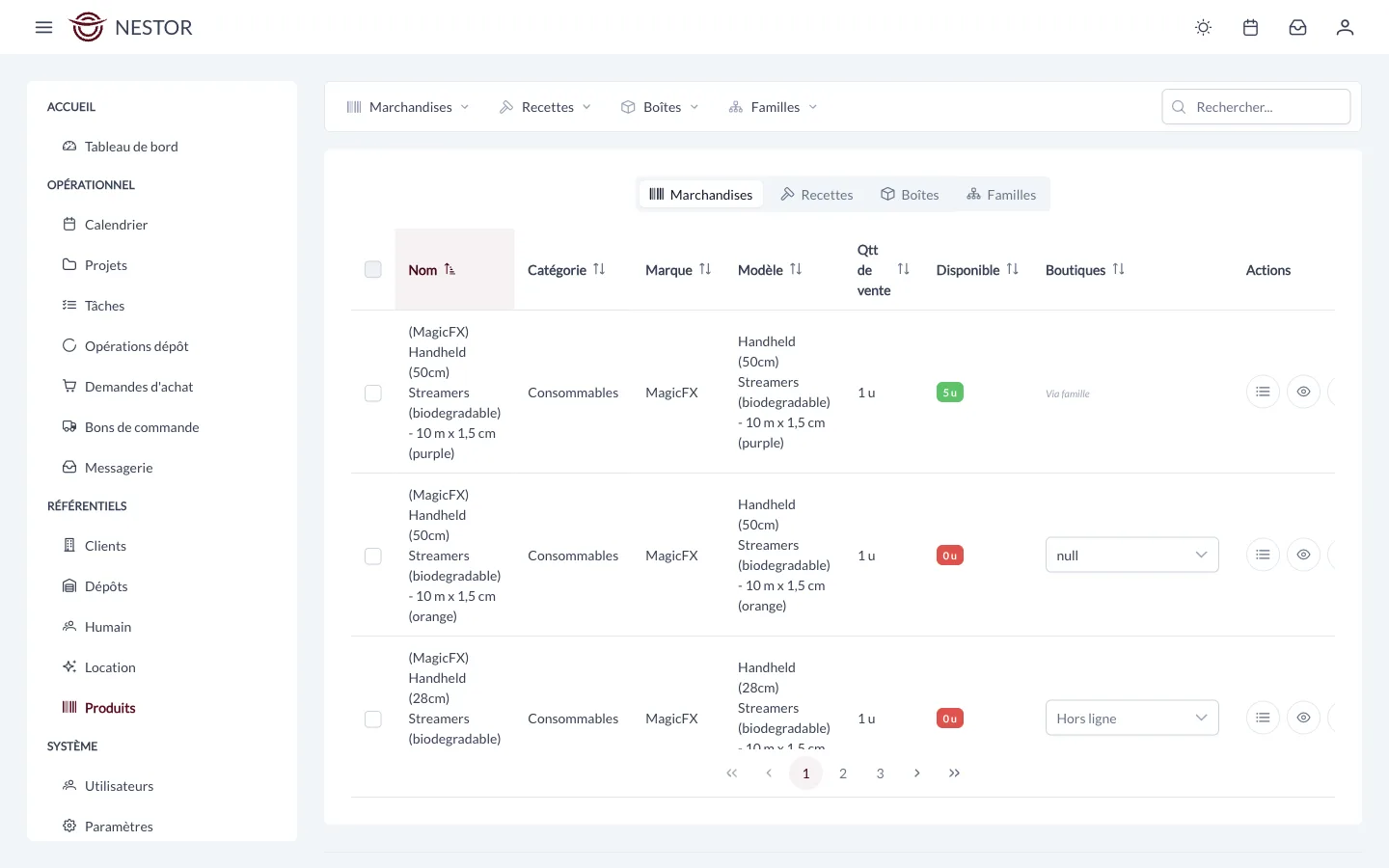Check the 28cm streamers row checkbox
Screen dimensions: 1389x868
373,719
